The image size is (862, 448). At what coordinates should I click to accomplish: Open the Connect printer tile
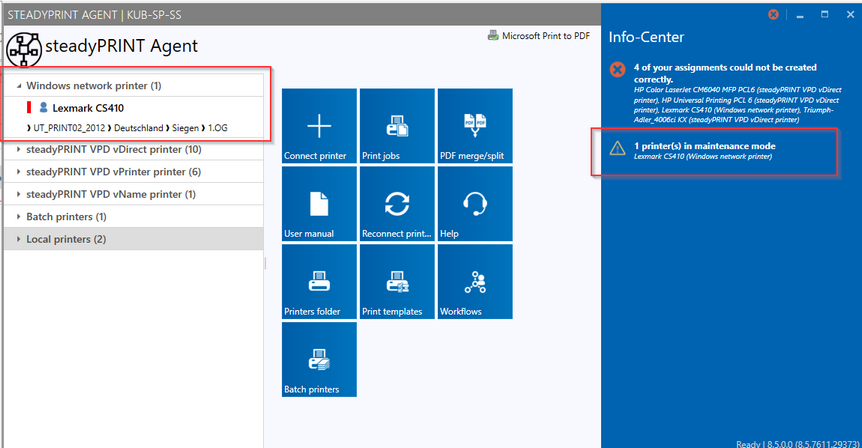(x=319, y=126)
